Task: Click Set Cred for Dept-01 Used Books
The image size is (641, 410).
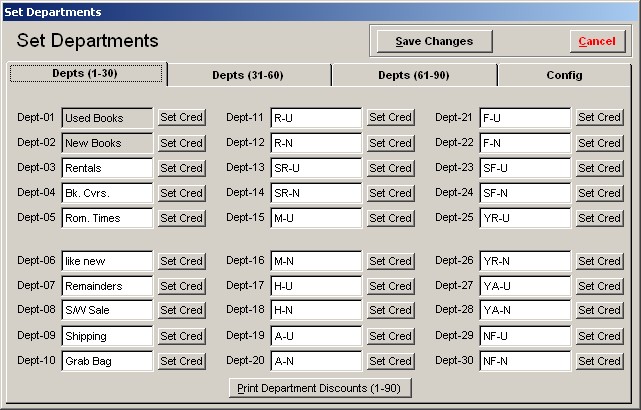Action: 182,118
